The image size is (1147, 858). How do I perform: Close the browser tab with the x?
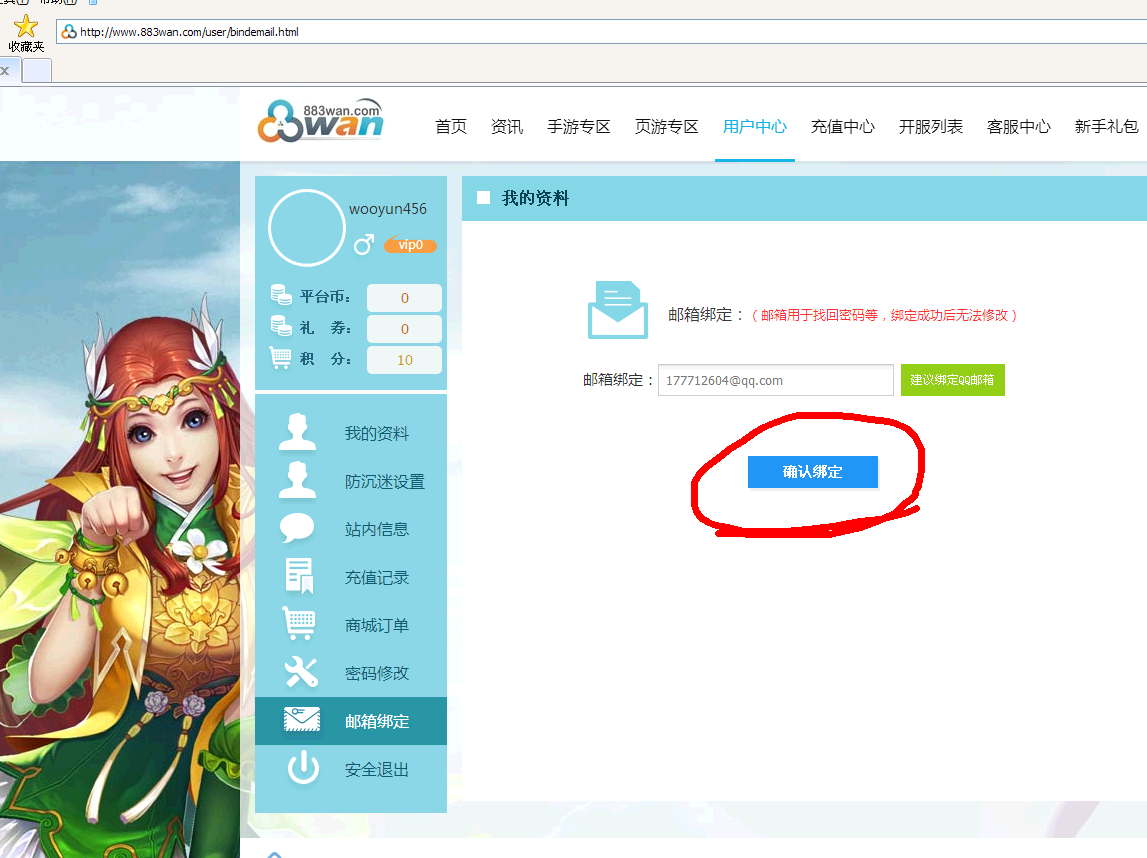coord(5,71)
